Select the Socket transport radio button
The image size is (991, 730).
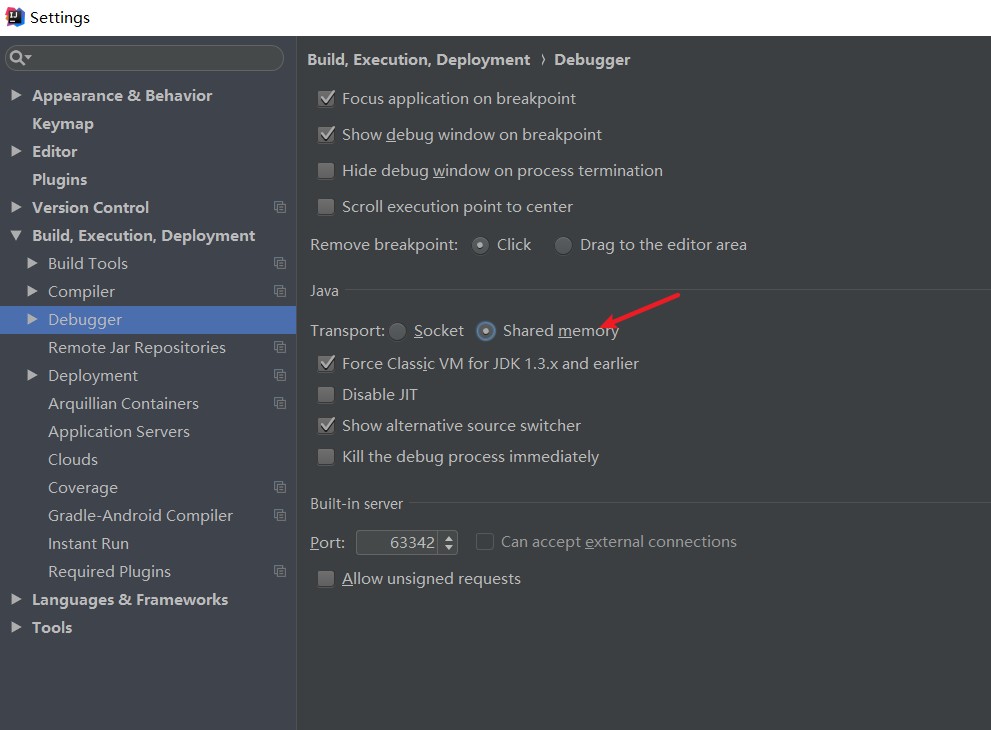[x=398, y=331]
